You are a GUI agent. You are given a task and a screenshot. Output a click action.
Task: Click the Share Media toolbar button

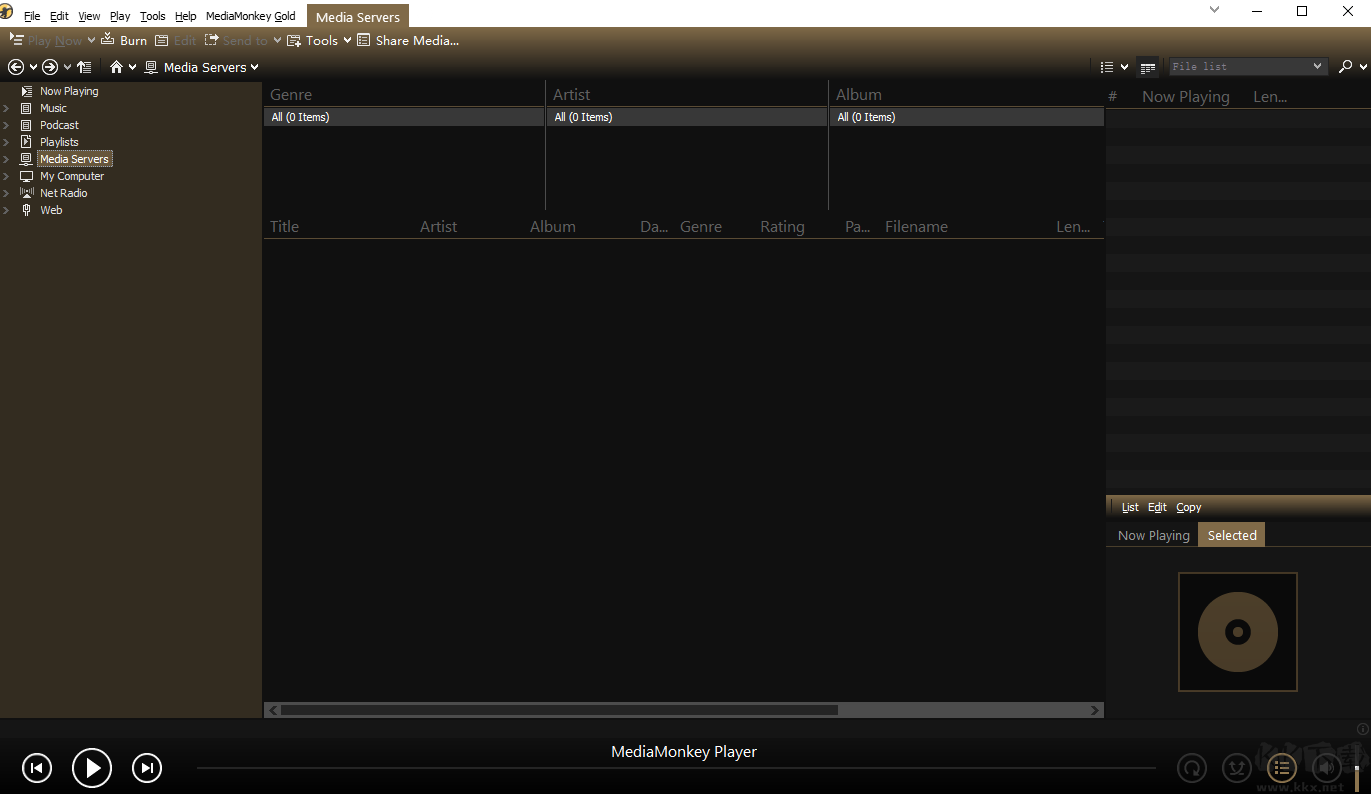click(x=408, y=41)
